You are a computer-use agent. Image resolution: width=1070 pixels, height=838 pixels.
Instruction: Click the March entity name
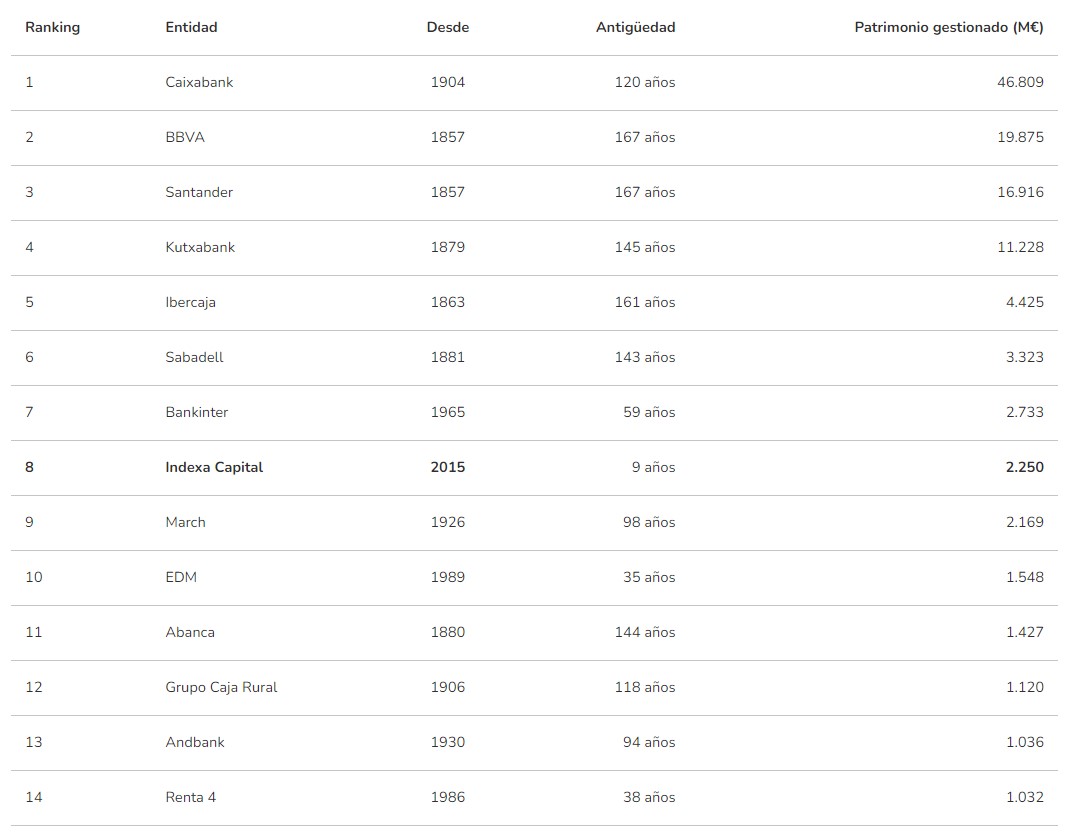(185, 522)
